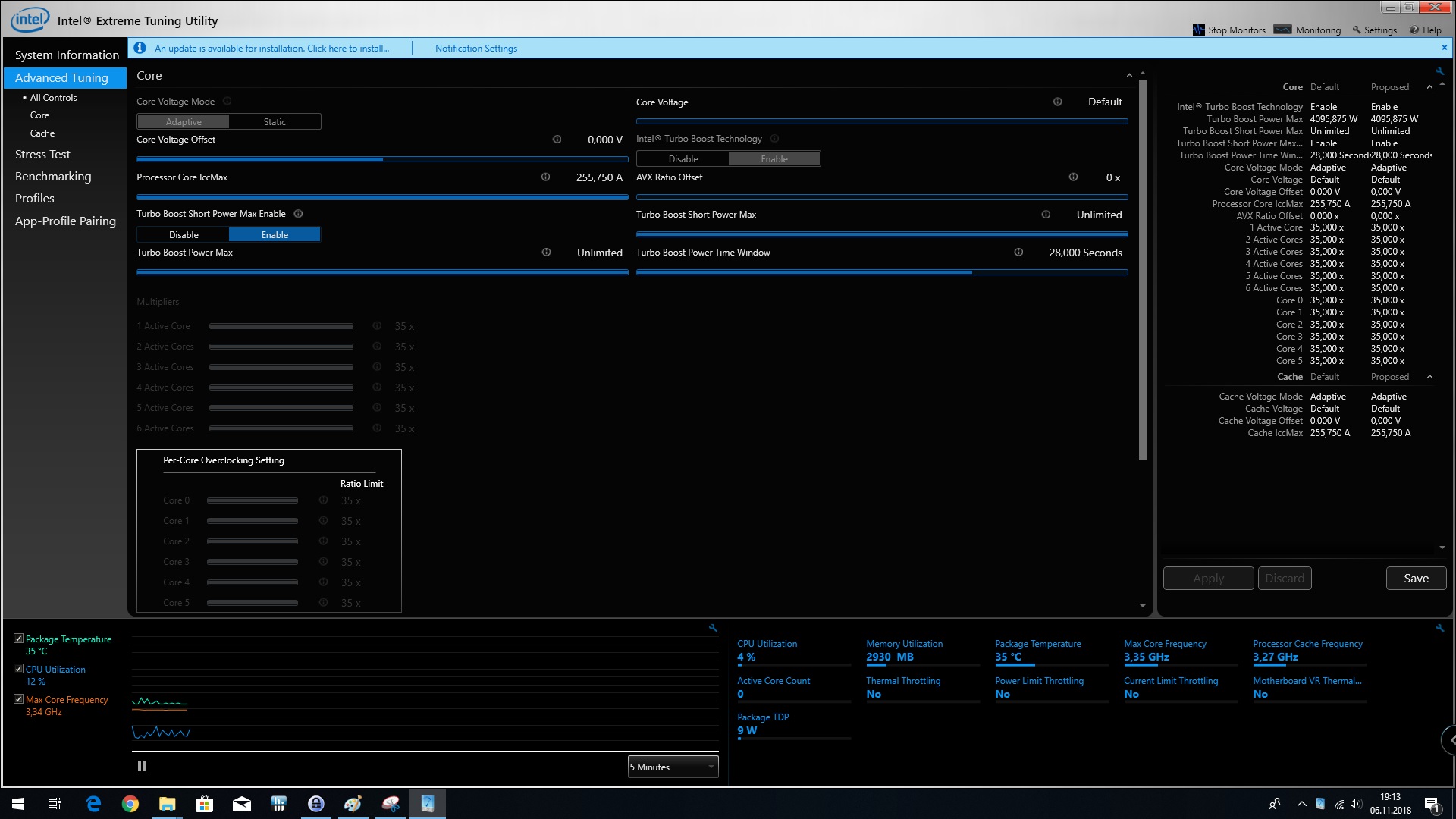Open the Stress Test section
This screenshot has height=819, width=1456.
[42, 154]
